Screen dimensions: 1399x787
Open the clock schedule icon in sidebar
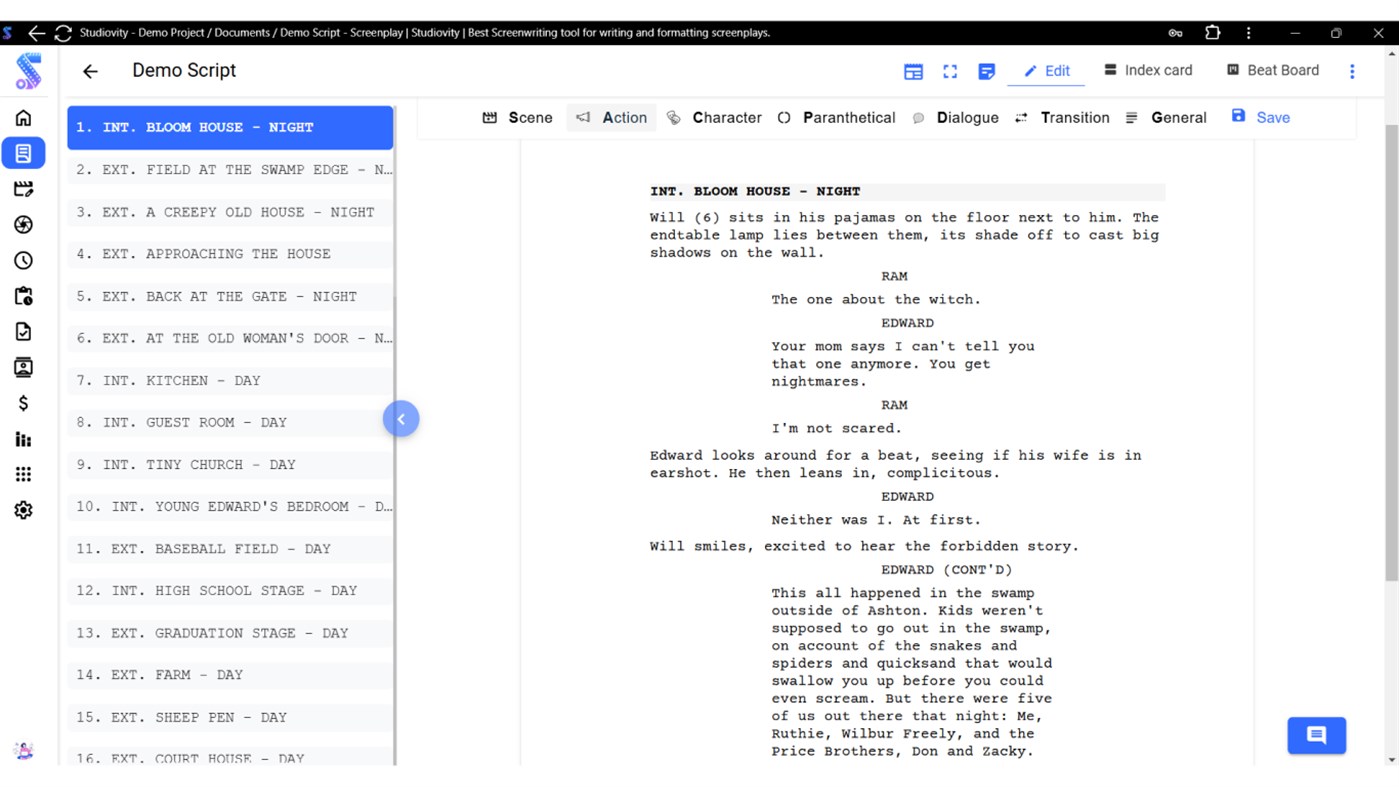23,260
